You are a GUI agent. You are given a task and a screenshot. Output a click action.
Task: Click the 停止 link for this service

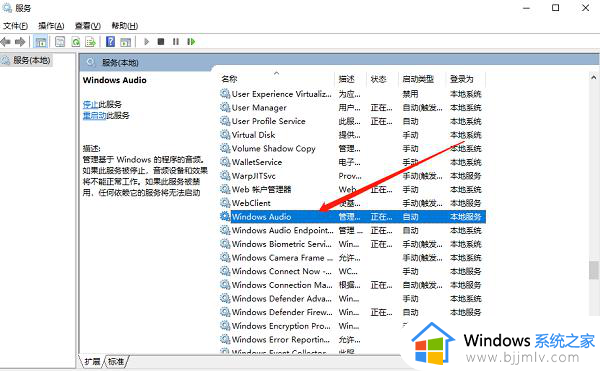coord(91,104)
